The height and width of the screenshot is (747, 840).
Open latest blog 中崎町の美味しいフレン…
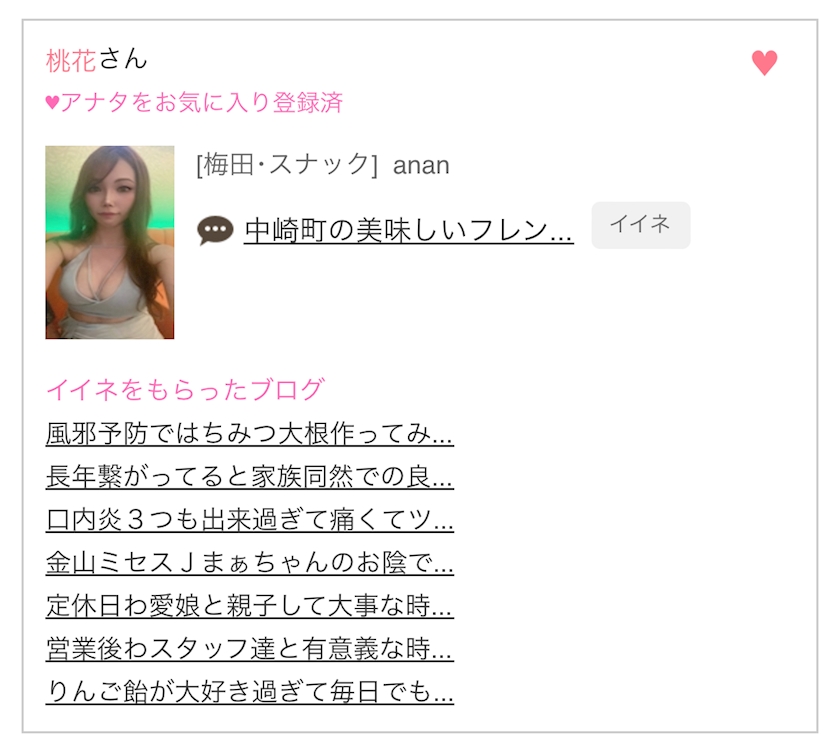(409, 230)
